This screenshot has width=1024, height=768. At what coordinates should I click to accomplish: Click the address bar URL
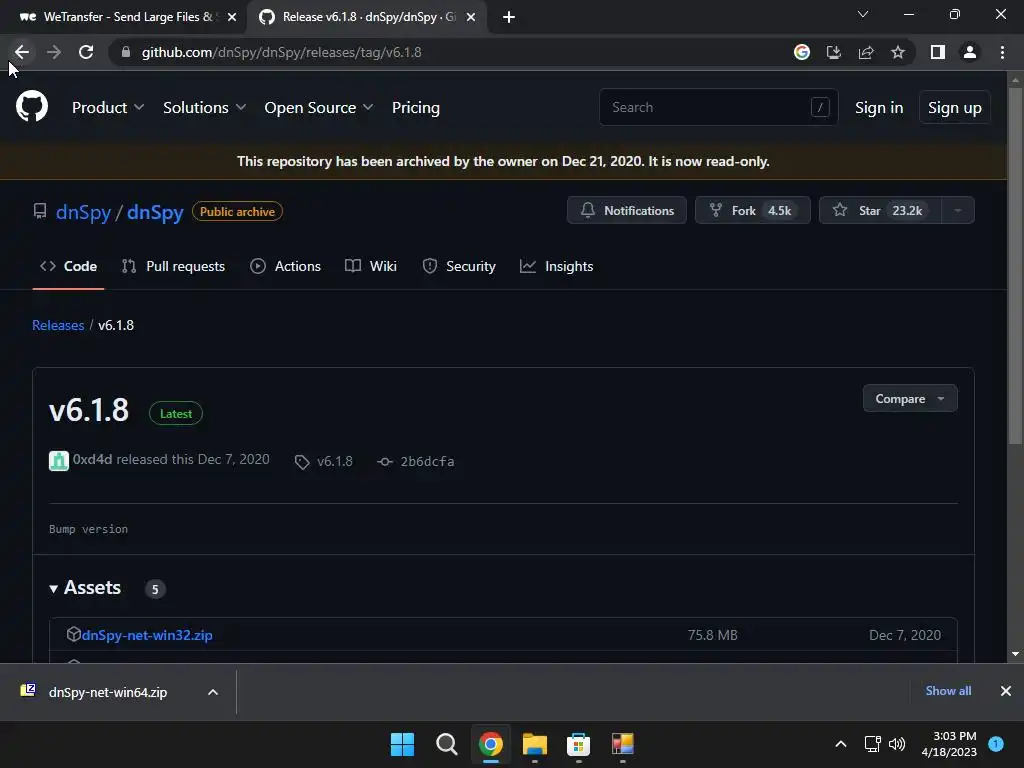281,52
